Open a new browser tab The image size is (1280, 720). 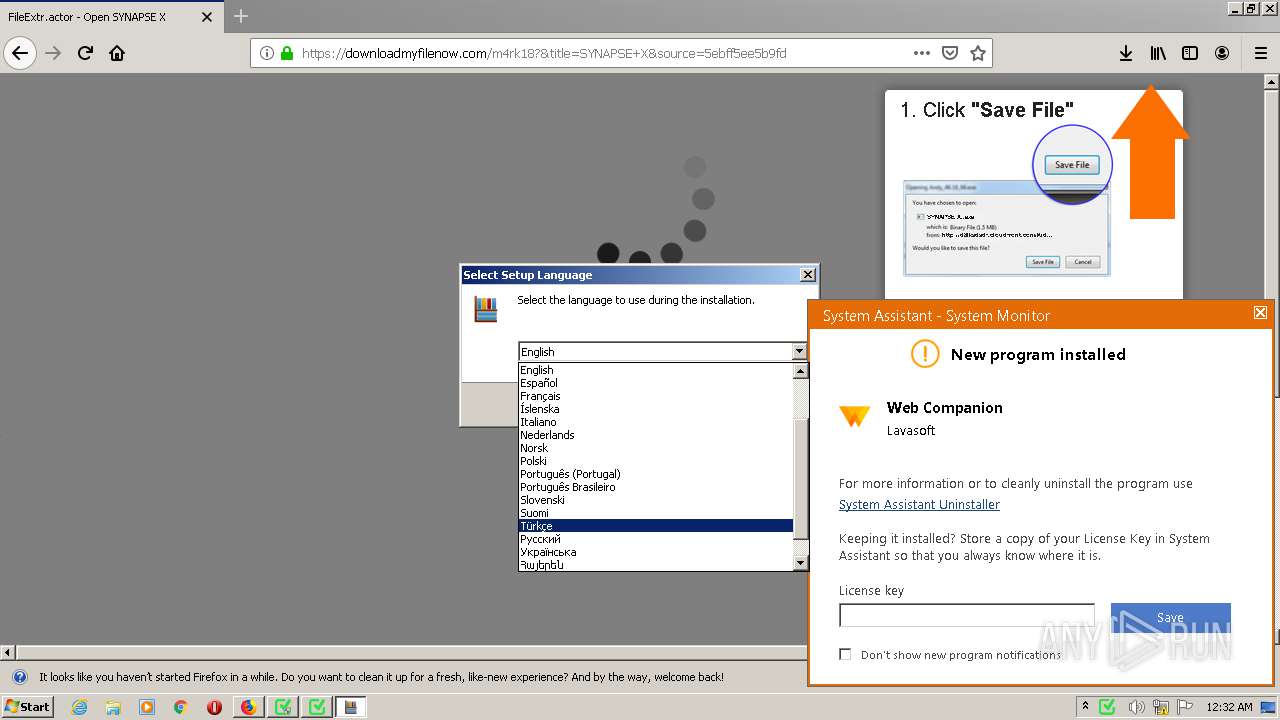click(x=241, y=16)
